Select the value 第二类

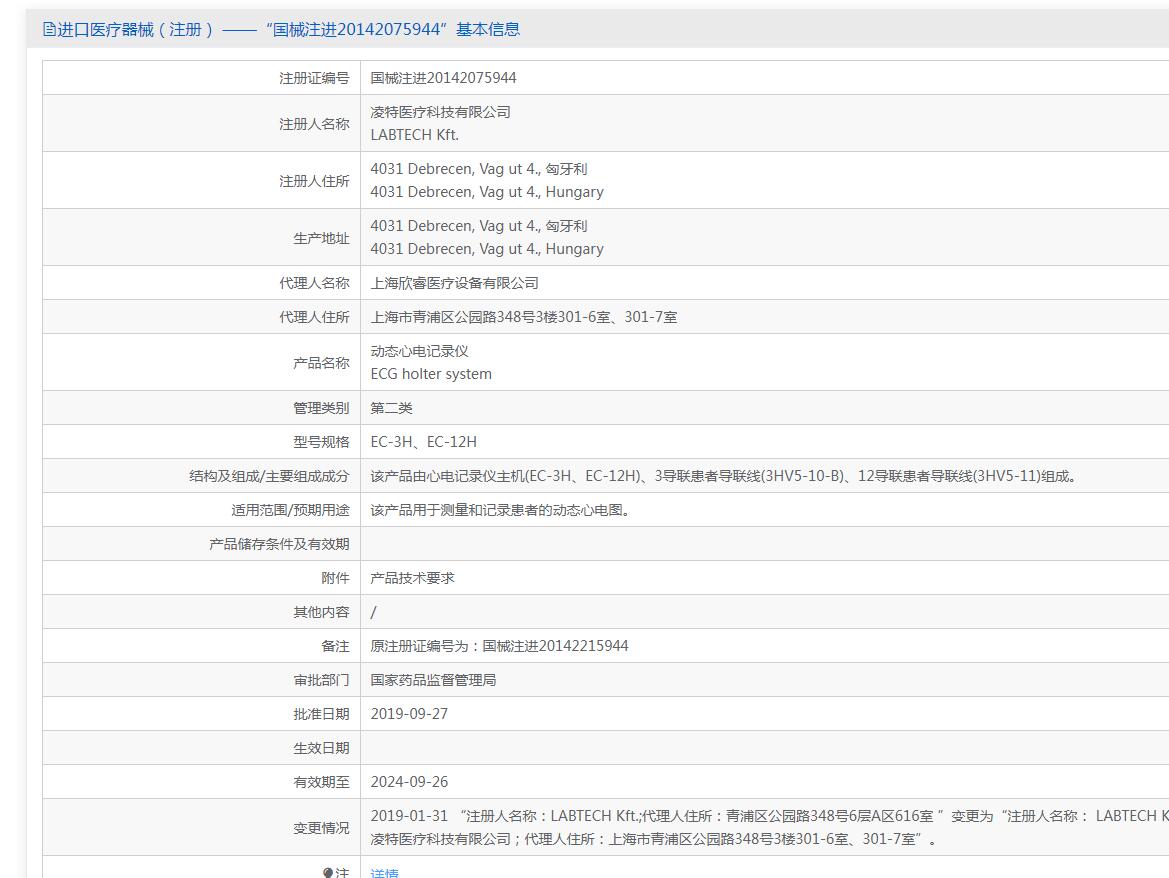pos(391,408)
